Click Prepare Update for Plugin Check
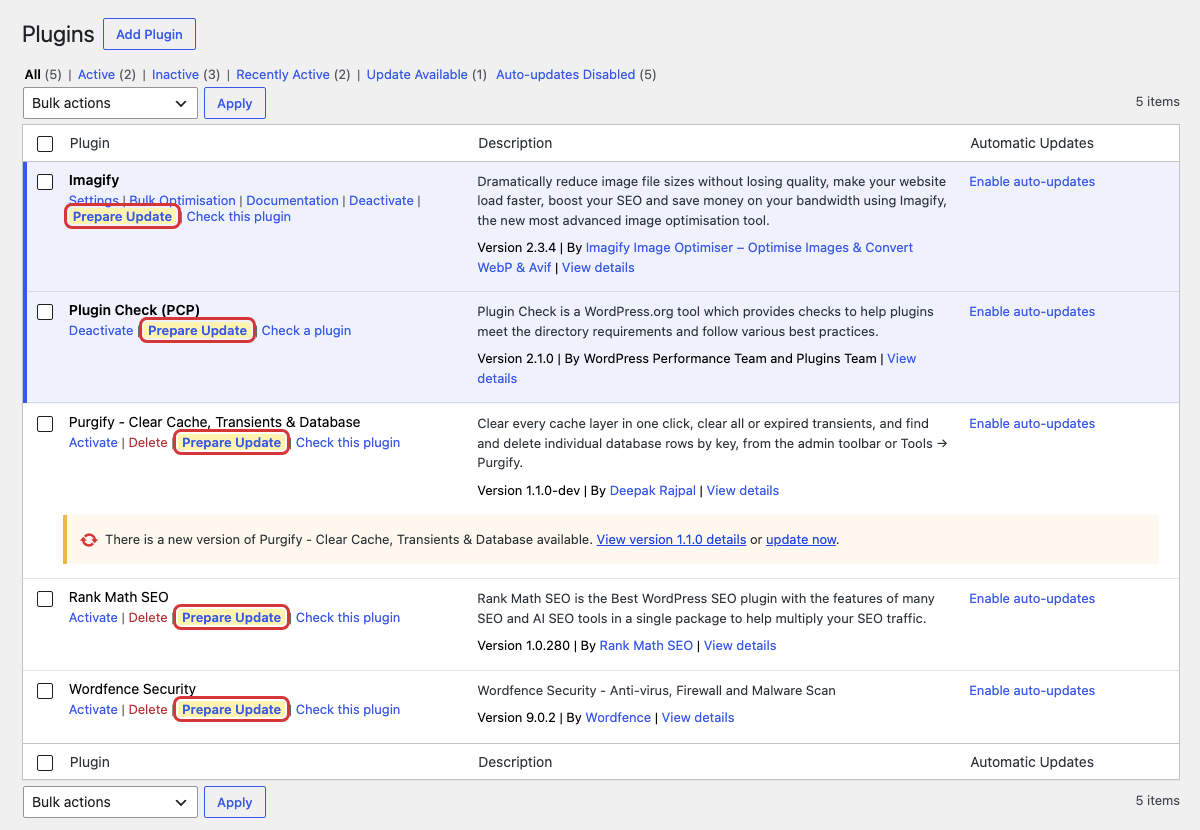Image resolution: width=1200 pixels, height=830 pixels. pos(197,331)
